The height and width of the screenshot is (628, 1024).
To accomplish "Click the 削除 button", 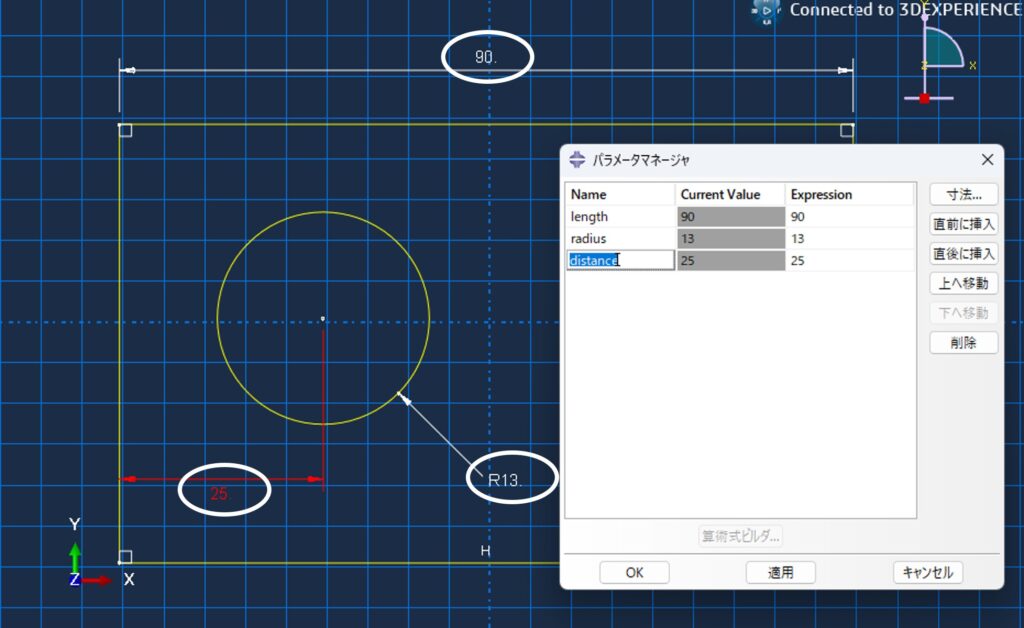I will tap(963, 343).
